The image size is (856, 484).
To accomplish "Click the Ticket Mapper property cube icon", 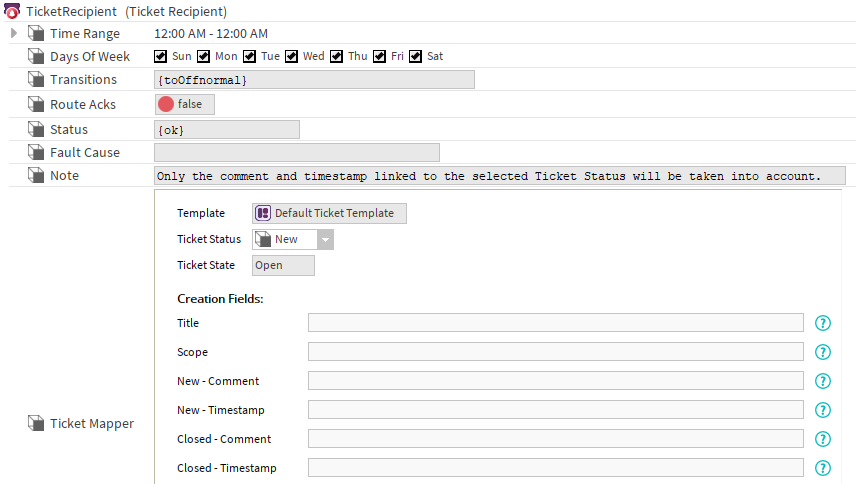I will [x=36, y=423].
